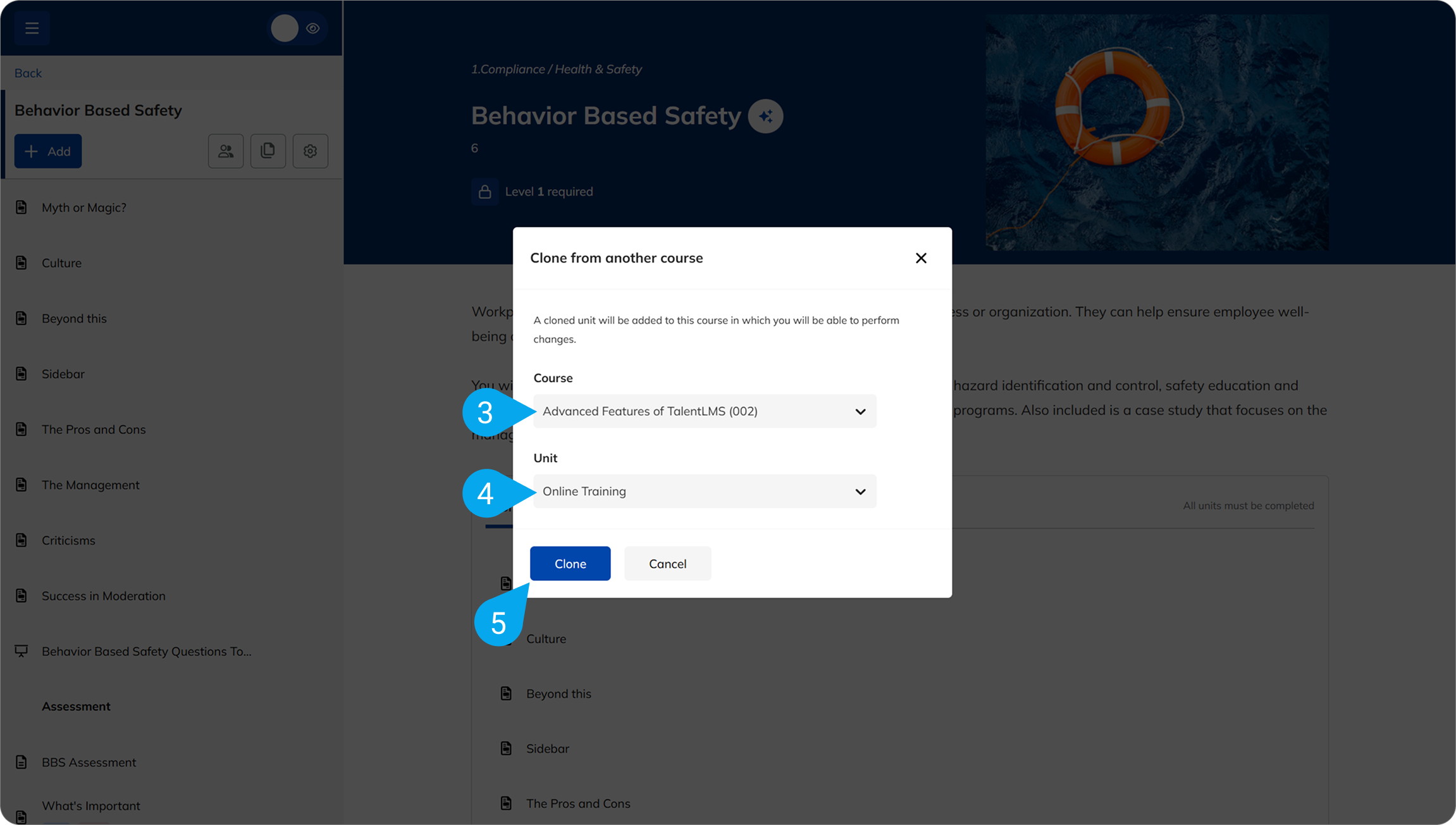Screen dimensions: 1456x825
Task: Select Behavior Based Safety Questions unit icon
Action: (22, 651)
